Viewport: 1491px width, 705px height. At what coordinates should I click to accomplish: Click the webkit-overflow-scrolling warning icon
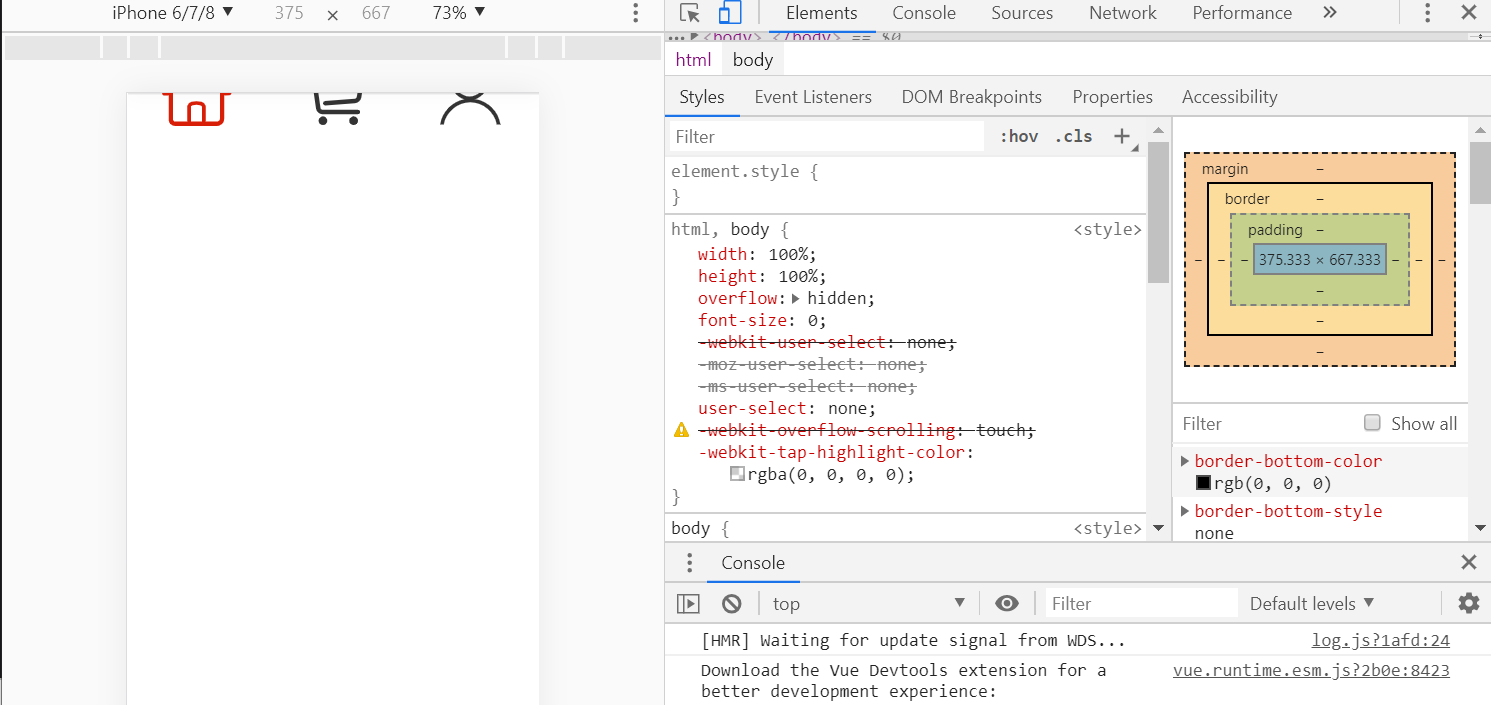[682, 430]
